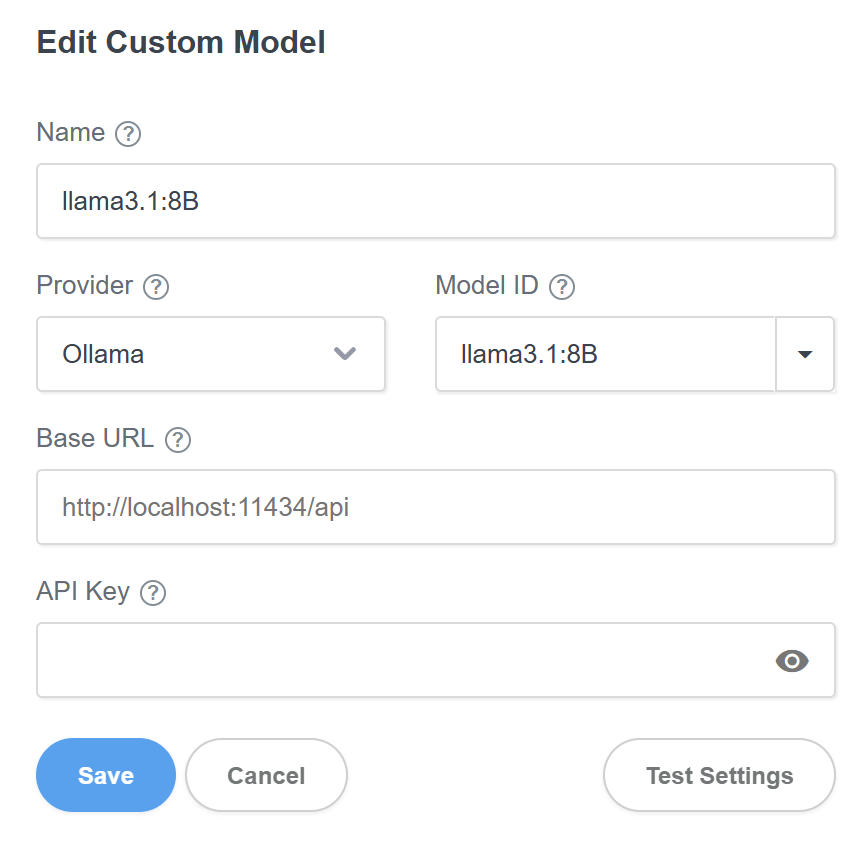Open the Provider help tooltip icon
Image resolution: width=866 pixels, height=845 pixels.
click(x=156, y=287)
